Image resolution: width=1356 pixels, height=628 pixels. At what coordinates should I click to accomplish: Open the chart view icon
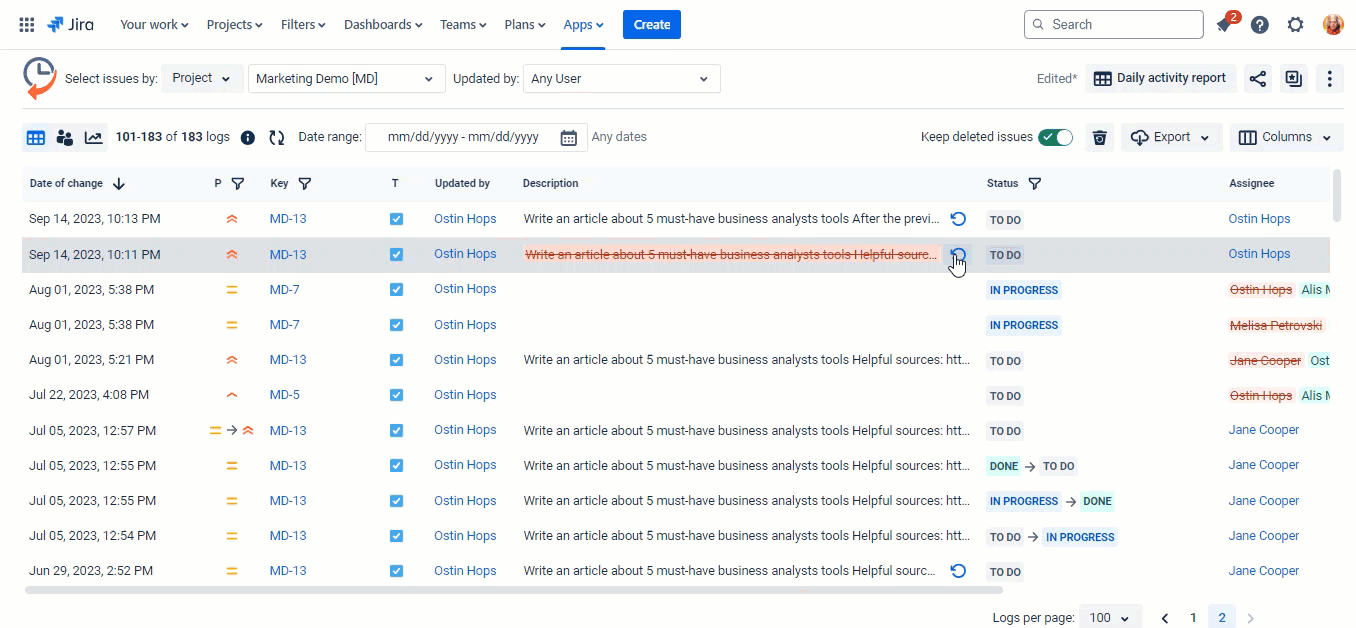94,138
